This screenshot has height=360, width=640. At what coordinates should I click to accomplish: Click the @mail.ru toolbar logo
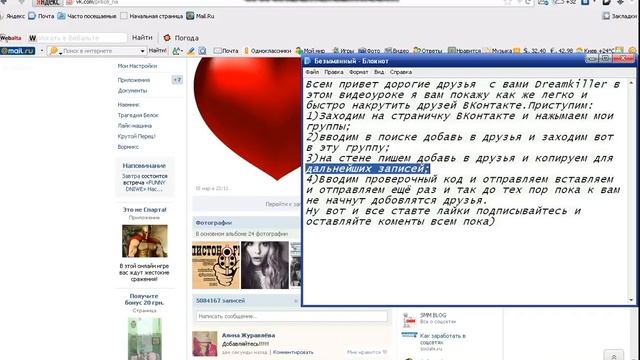click(x=18, y=51)
